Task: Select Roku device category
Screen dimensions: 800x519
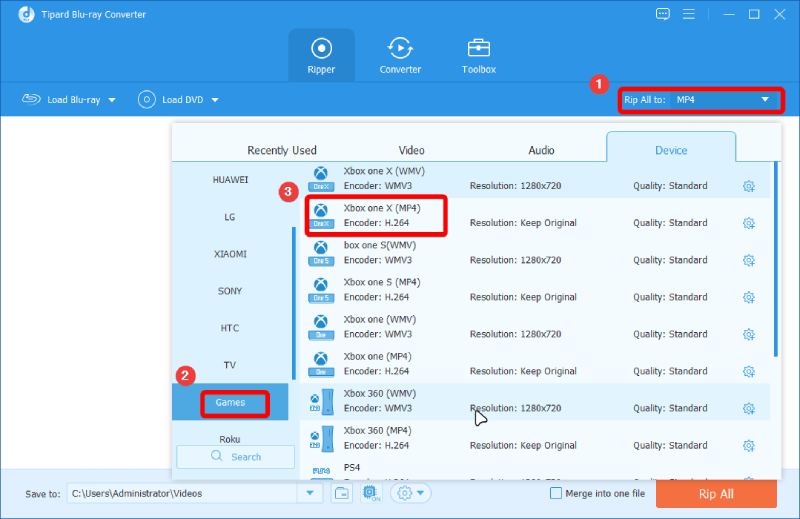Action: (231, 439)
